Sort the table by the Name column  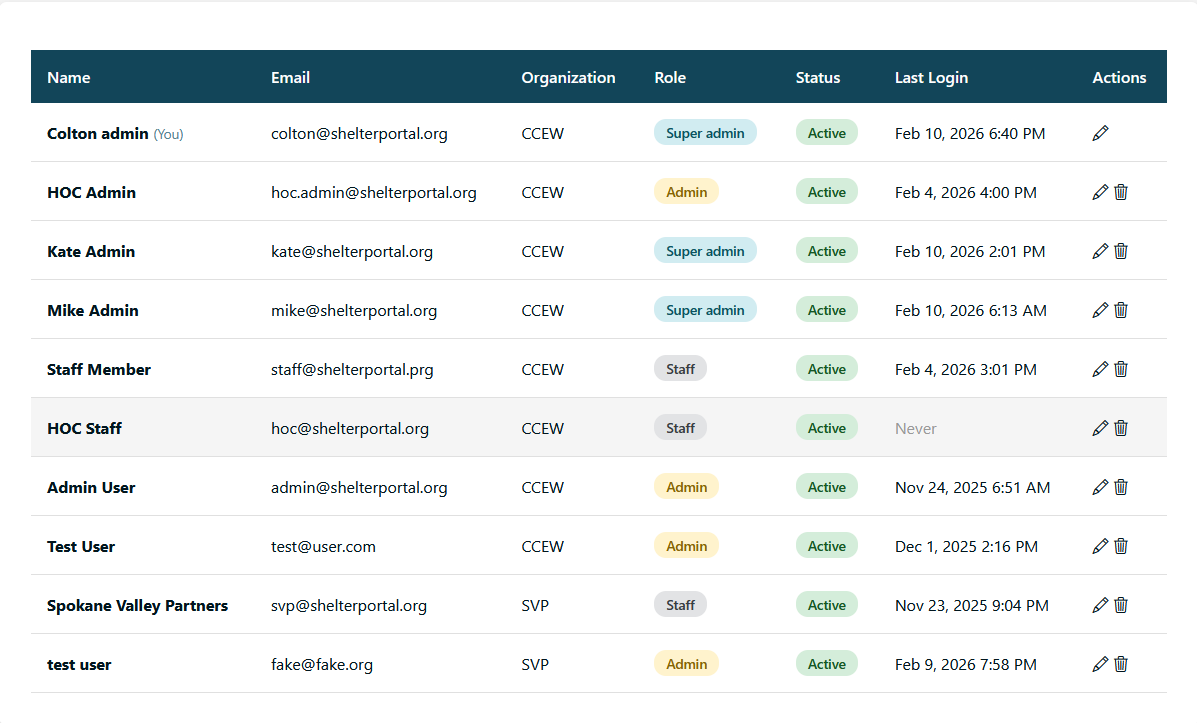point(68,77)
